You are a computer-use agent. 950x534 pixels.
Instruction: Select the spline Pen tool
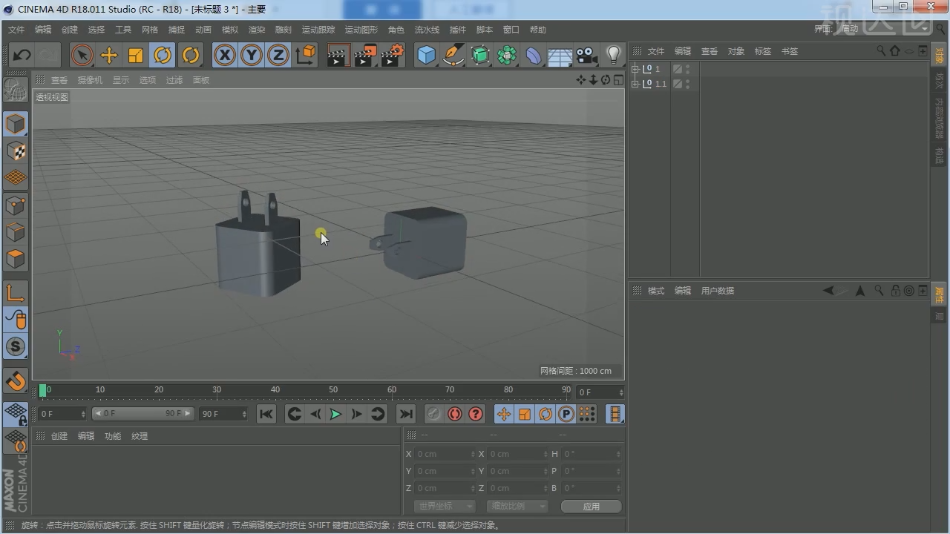(x=453, y=55)
